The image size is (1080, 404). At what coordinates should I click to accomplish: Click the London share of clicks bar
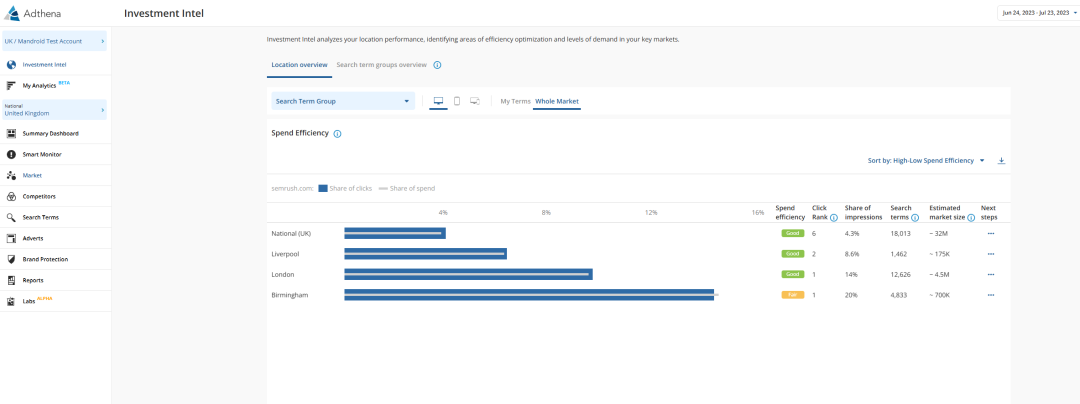click(468, 275)
